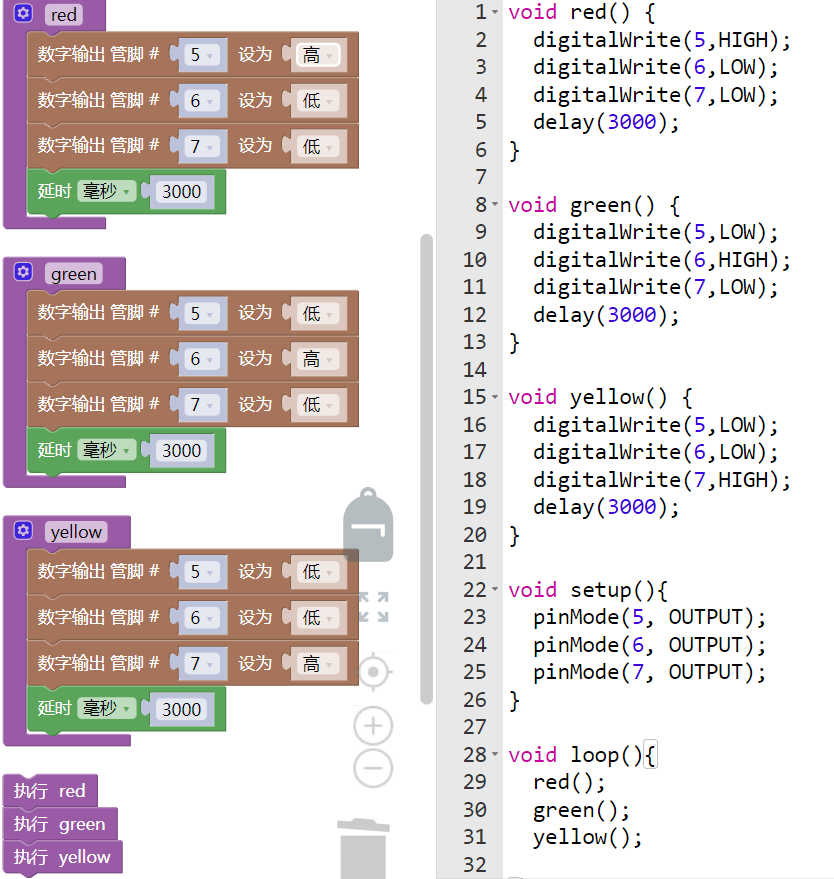Open pin 6 dropdown in red function
The height and width of the screenshot is (879, 834).
[201, 101]
